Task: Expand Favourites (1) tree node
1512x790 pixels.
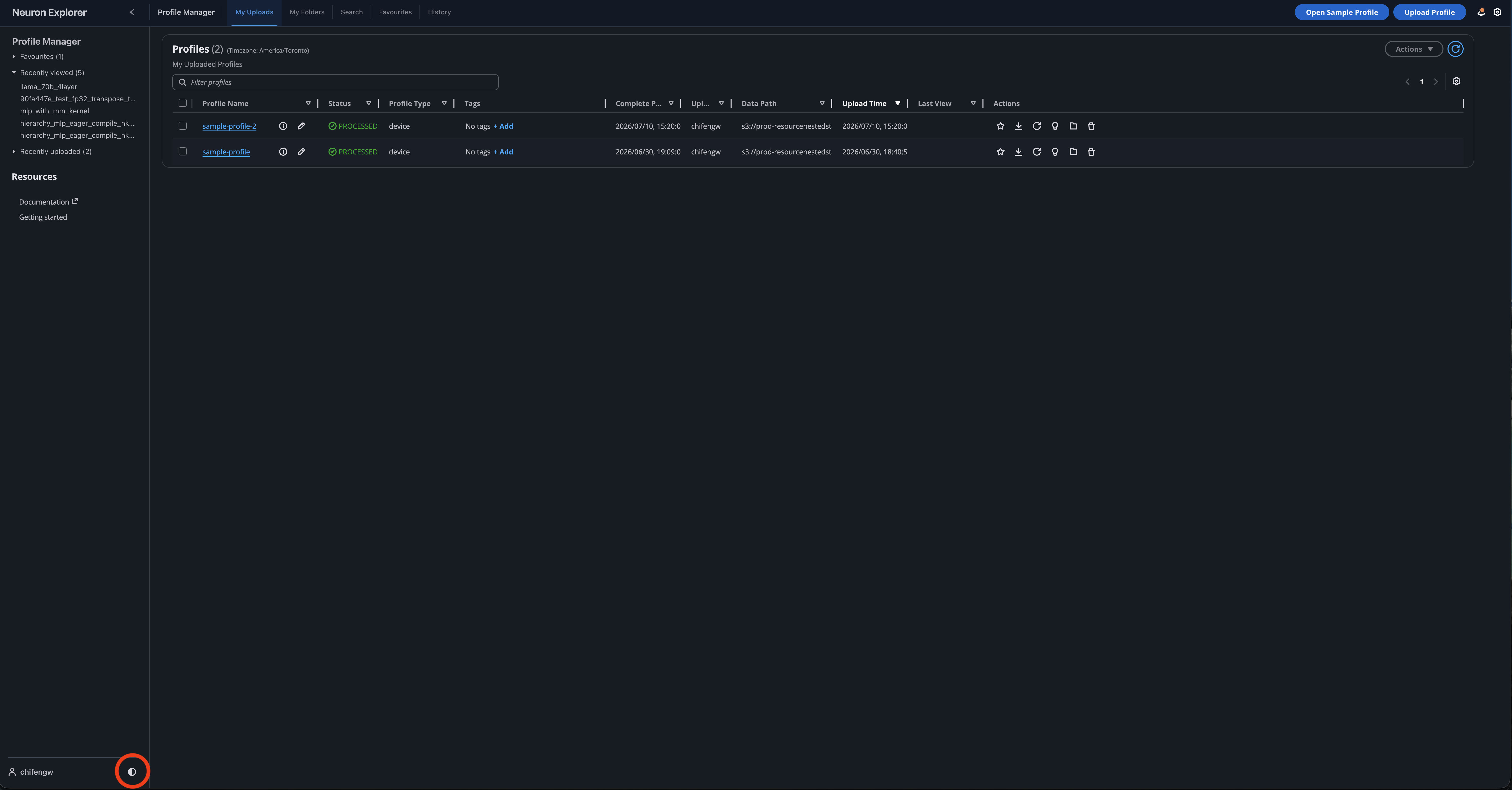Action: point(14,56)
